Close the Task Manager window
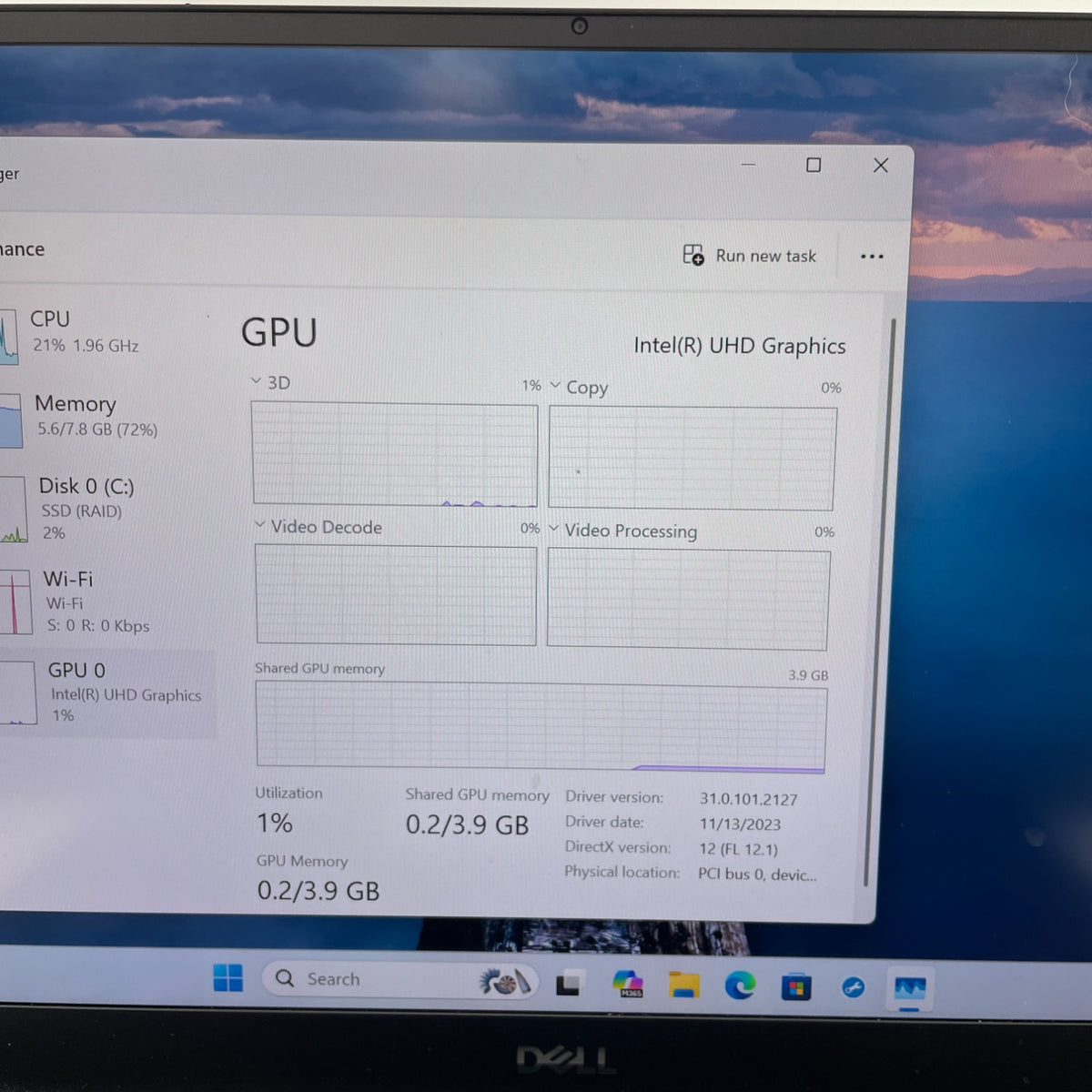 click(x=880, y=166)
